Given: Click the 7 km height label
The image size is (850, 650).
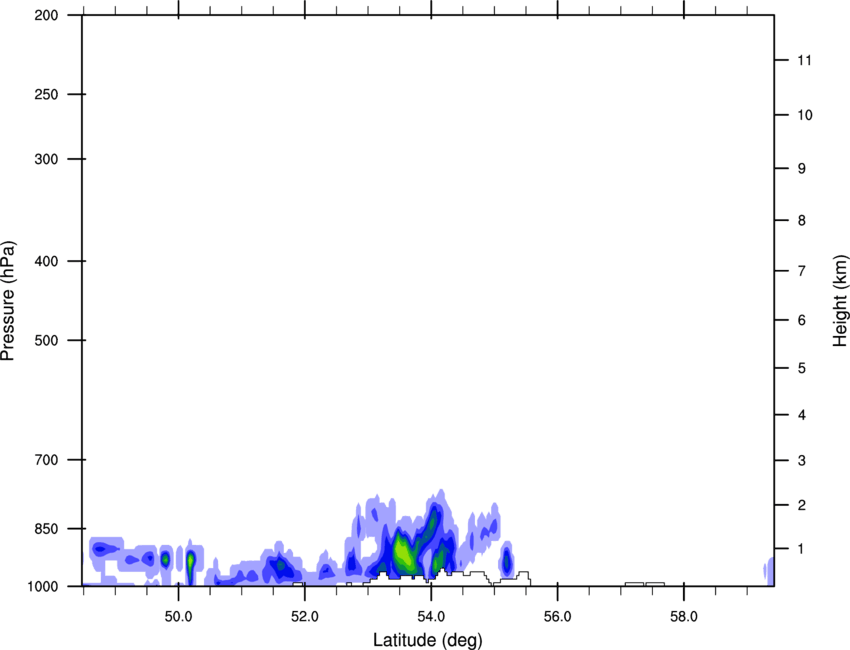Looking at the screenshot, I should coord(802,271).
